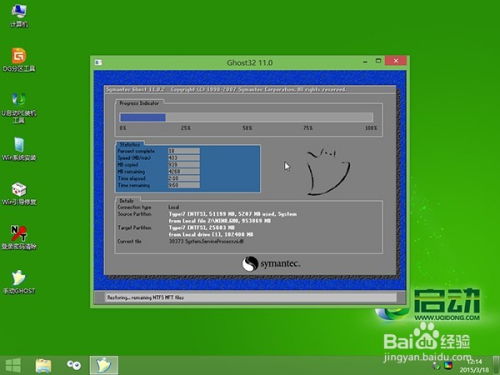
Task: Click the Ghost32 11.0 title bar
Action: click(x=250, y=62)
